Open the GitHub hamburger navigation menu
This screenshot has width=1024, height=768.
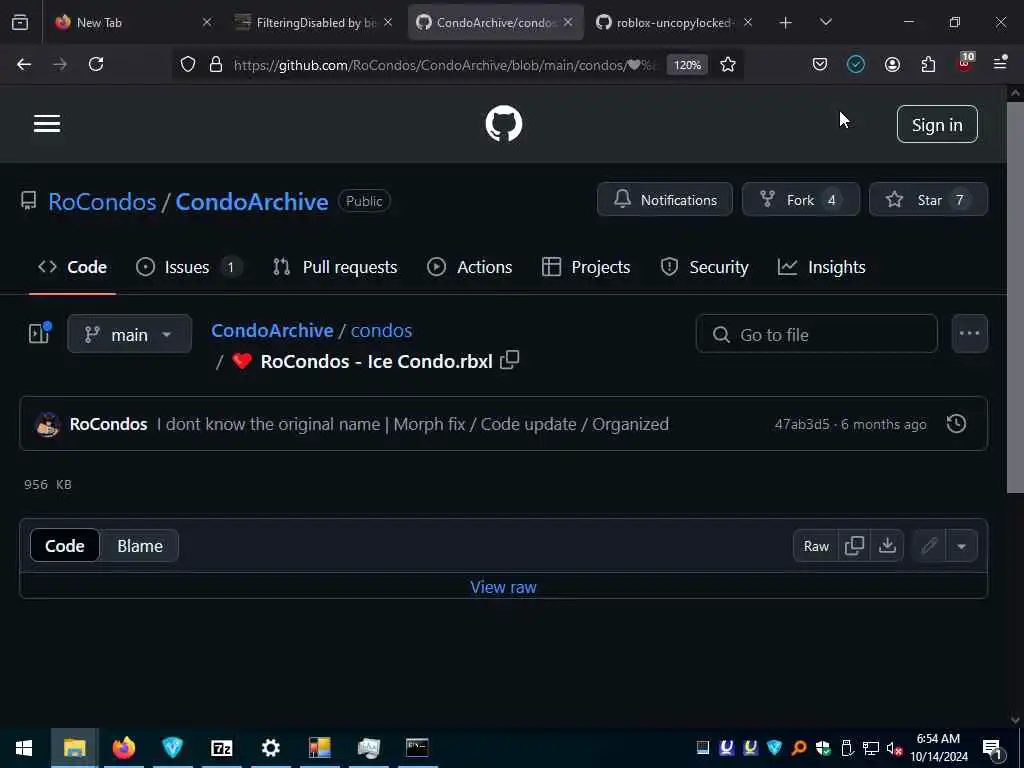pos(47,123)
